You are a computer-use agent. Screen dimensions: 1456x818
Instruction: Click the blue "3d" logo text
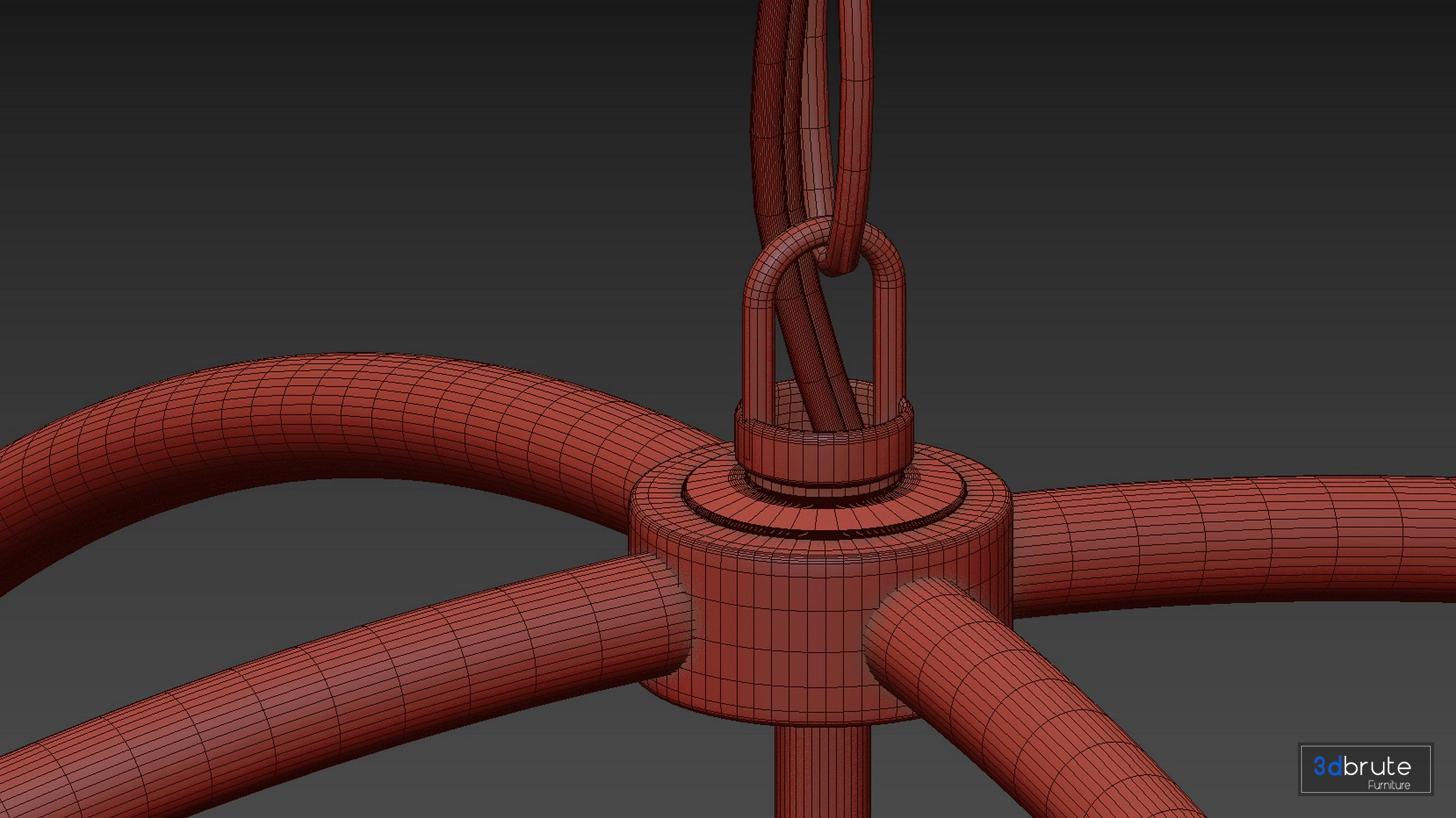[1327, 766]
